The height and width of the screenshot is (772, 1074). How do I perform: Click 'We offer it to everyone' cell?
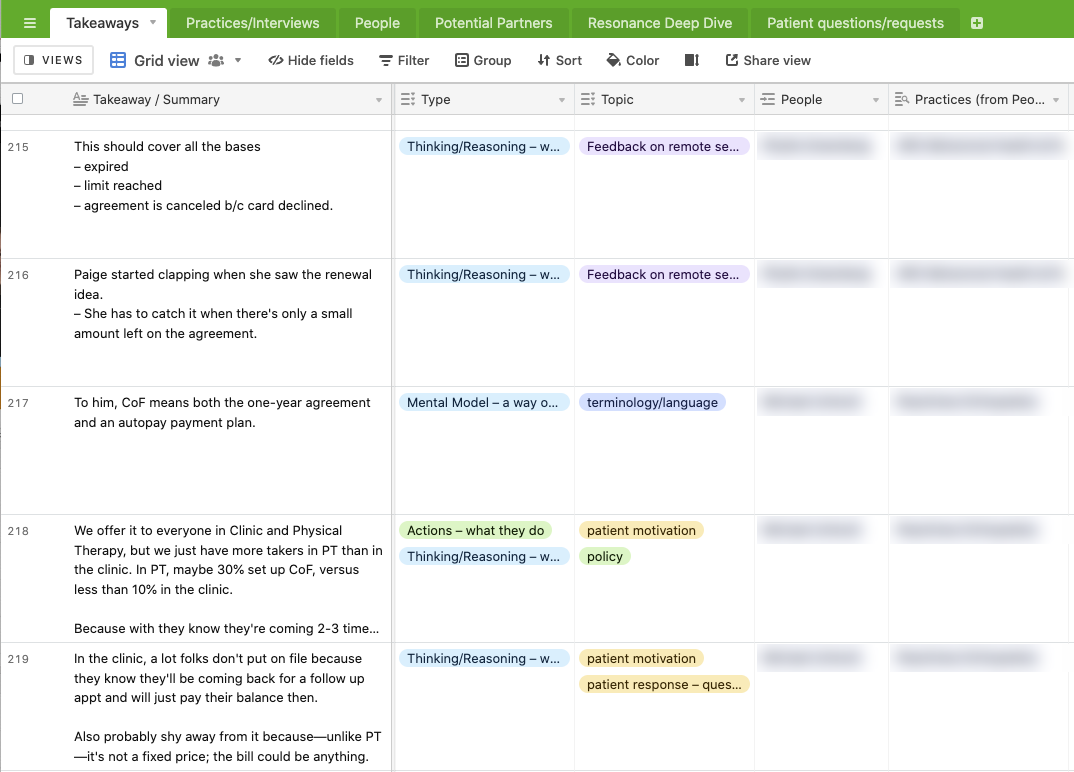coord(229,578)
